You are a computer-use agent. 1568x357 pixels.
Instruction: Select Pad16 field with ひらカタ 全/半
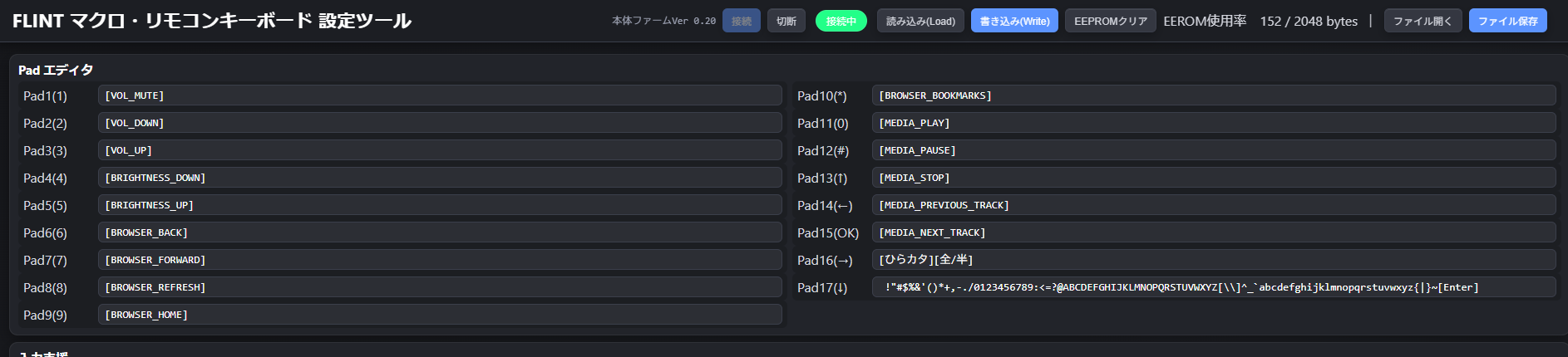pos(1213,260)
